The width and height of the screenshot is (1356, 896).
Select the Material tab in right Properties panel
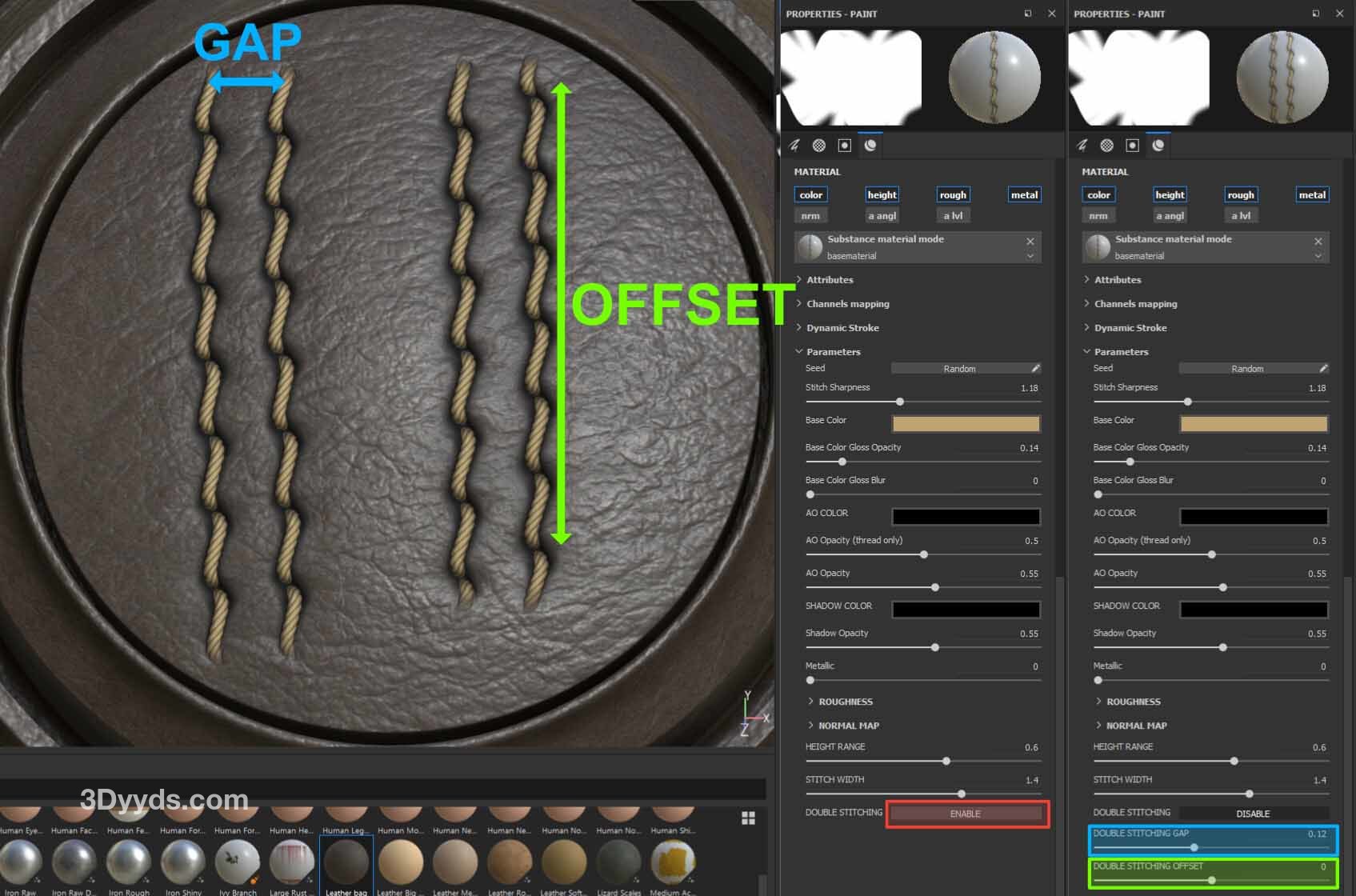pyautogui.click(x=1158, y=145)
